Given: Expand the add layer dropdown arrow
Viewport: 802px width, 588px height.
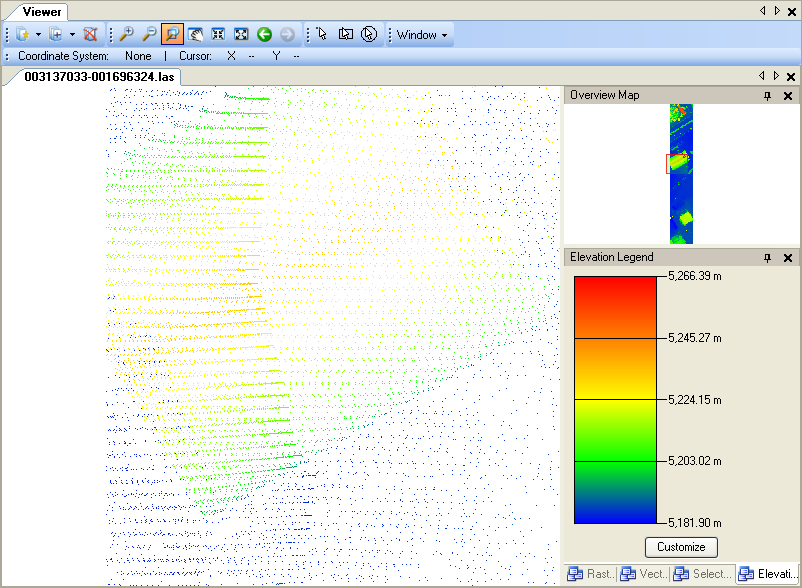Looking at the screenshot, I should [x=73, y=35].
